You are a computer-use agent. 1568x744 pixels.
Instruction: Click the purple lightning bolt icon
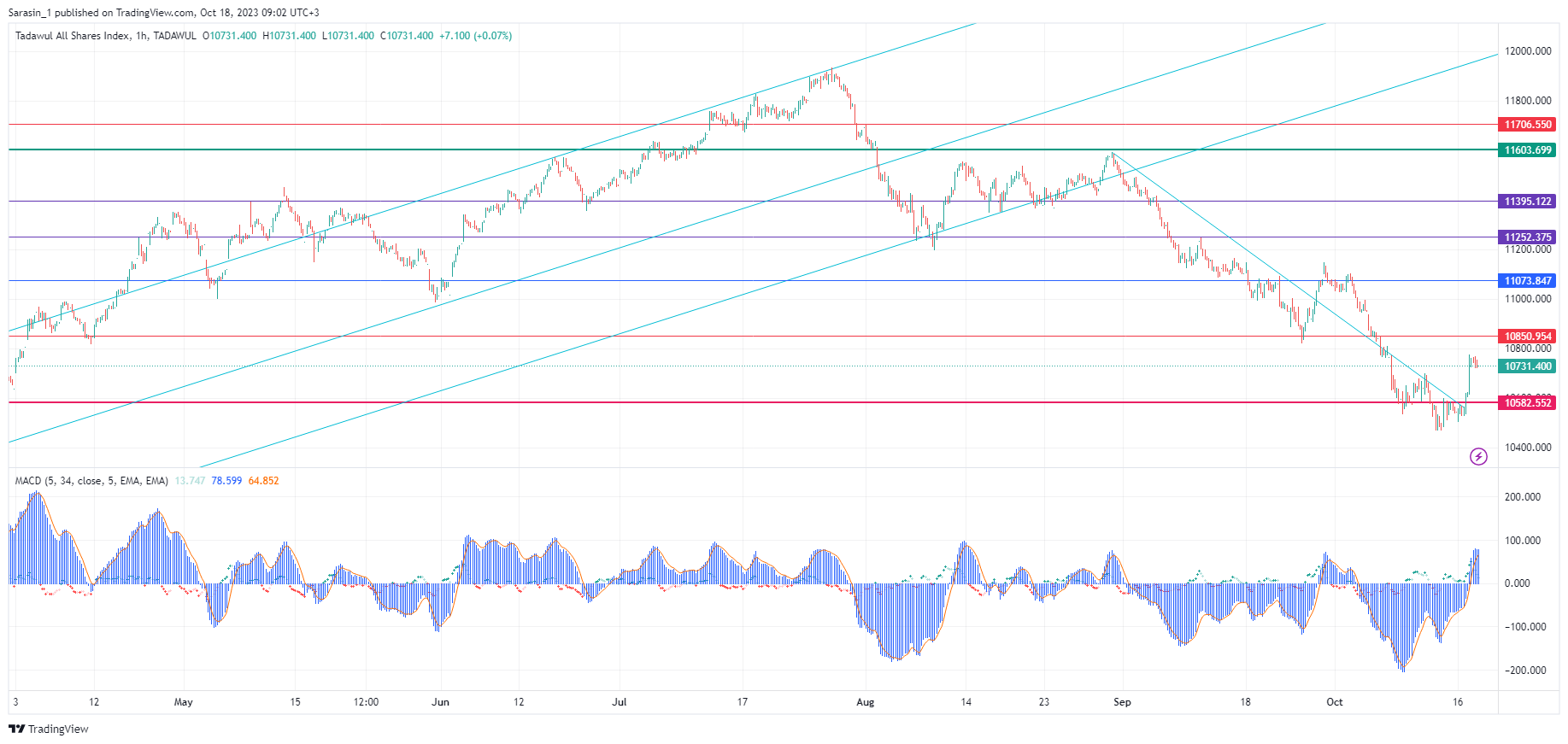point(1478,457)
